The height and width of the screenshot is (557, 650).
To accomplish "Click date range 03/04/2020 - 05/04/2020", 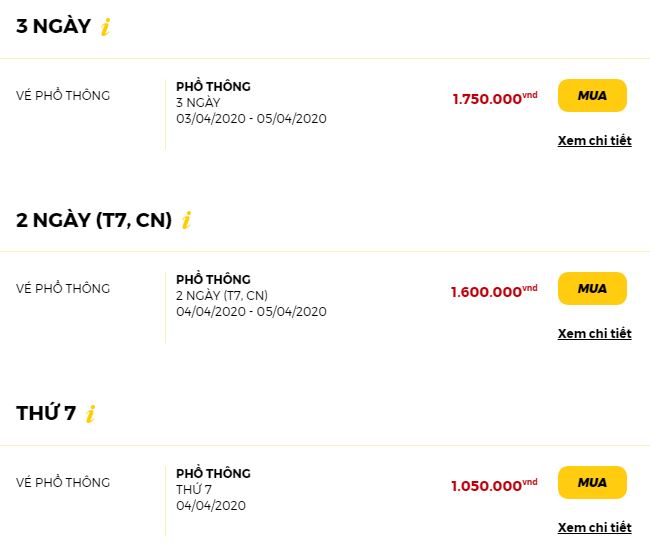I will click(x=251, y=119).
